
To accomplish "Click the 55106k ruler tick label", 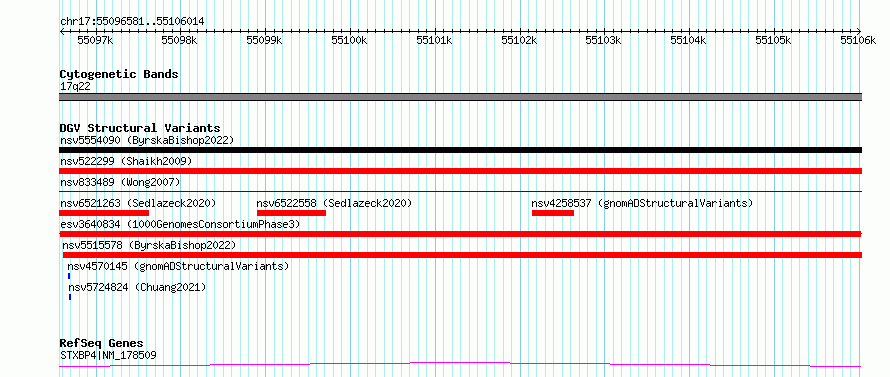I will pos(858,40).
